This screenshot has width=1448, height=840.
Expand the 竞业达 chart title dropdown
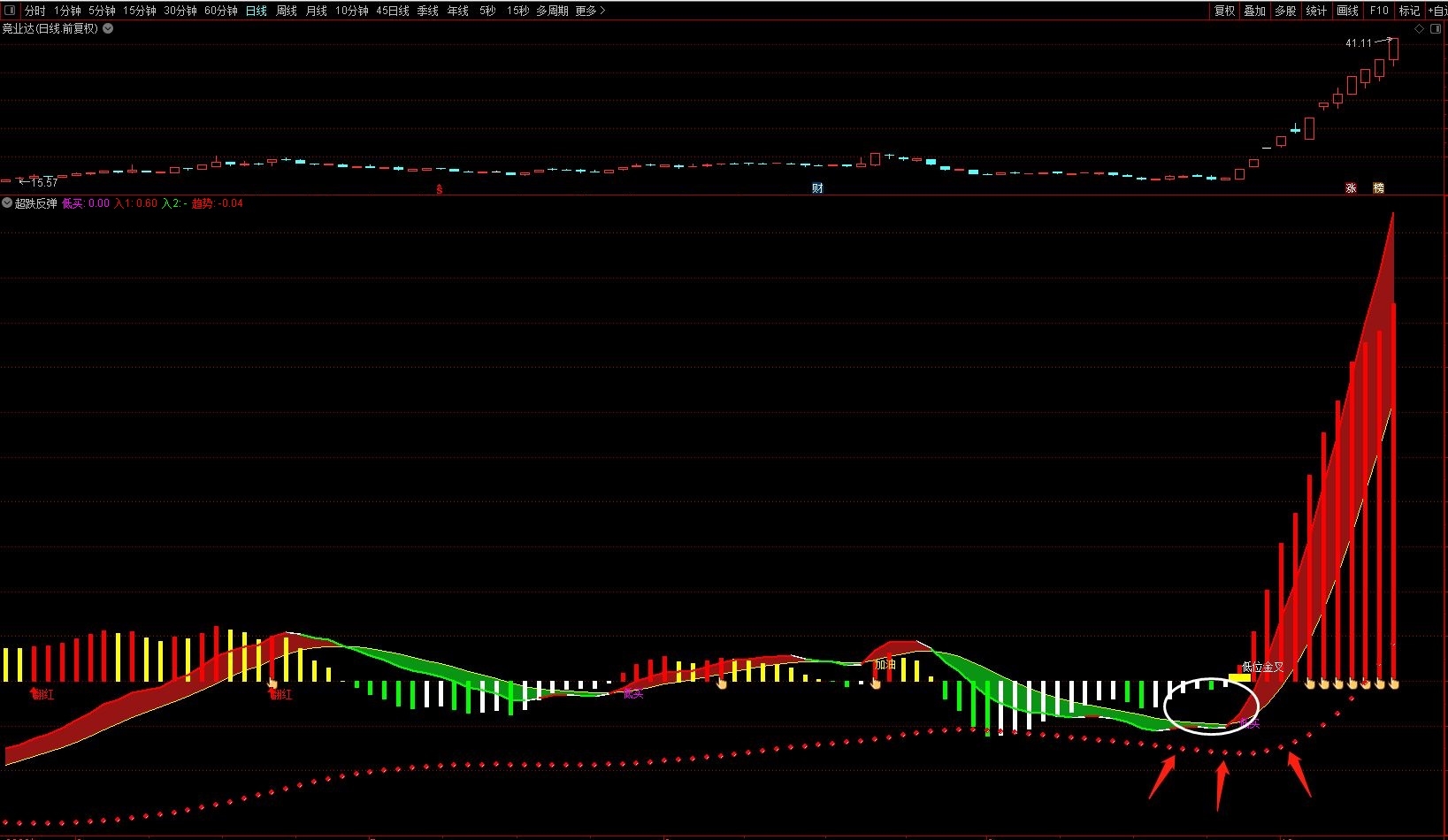pyautogui.click(x=108, y=28)
